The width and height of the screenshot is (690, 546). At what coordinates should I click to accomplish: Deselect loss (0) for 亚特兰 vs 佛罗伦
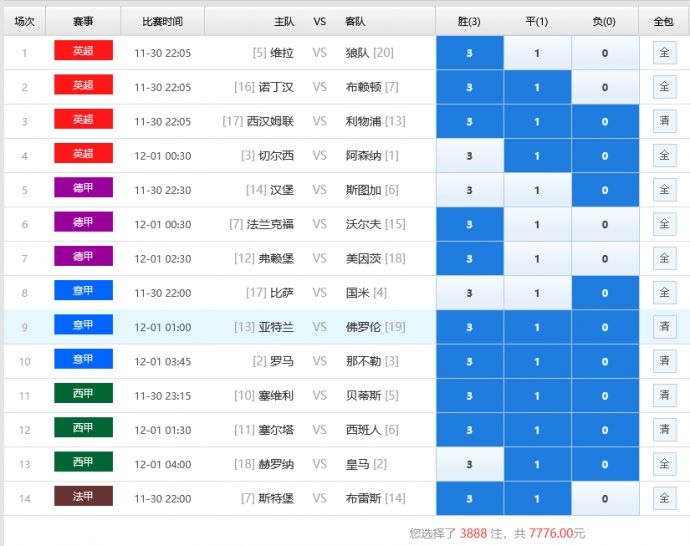pos(605,327)
